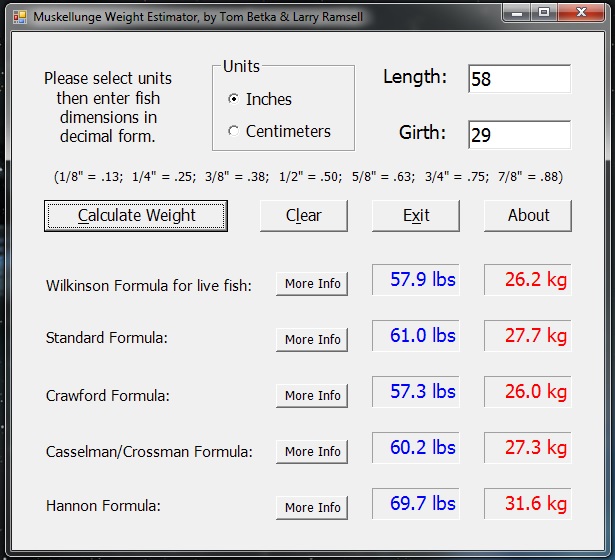Click Wilkinson result 57.9 lbs field
Viewport: 615px width, 560px height.
pyautogui.click(x=416, y=280)
